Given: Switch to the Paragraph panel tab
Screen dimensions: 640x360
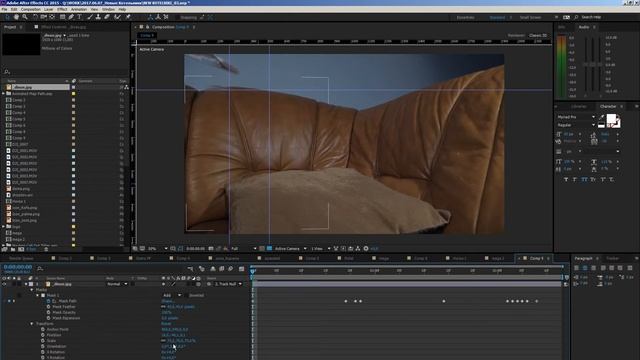Looking at the screenshot, I should pyautogui.click(x=583, y=258).
